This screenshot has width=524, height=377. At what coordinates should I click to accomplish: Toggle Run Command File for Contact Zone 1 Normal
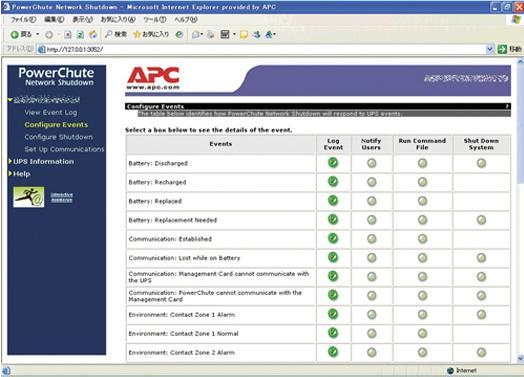tap(422, 333)
